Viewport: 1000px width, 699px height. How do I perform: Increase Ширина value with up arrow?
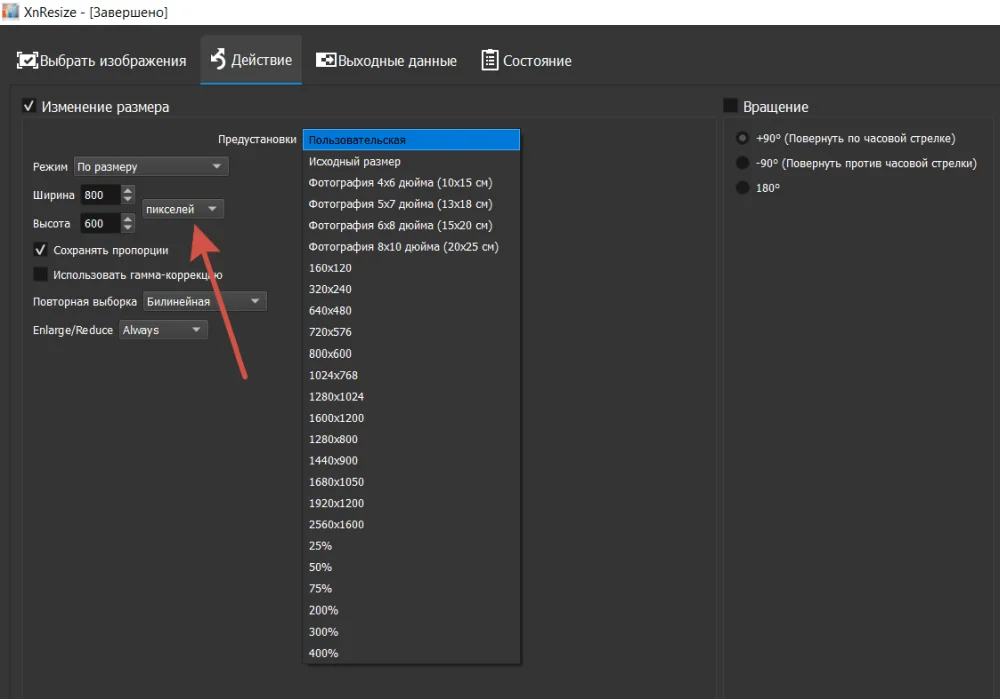pos(127,190)
